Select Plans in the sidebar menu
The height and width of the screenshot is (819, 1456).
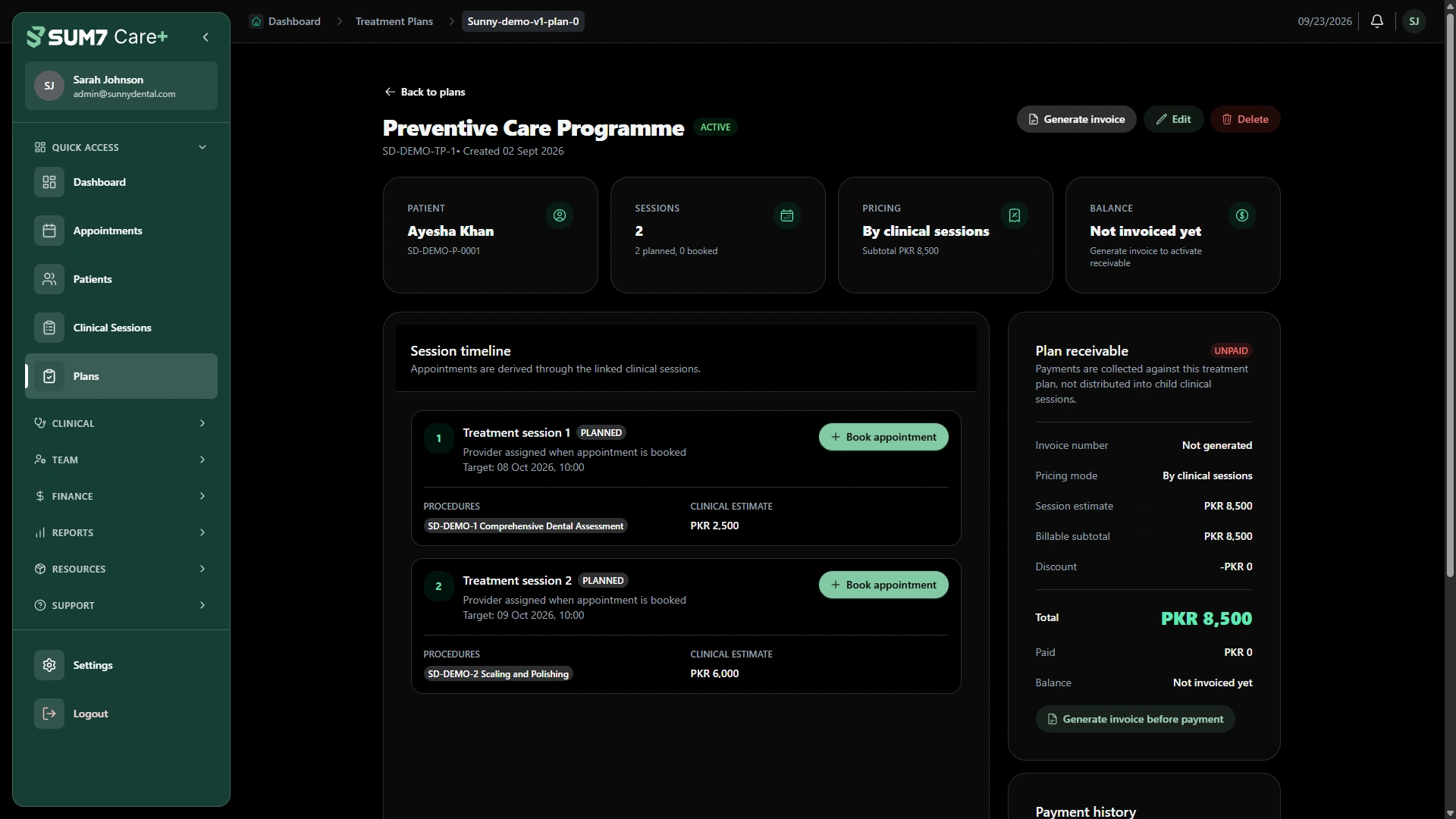(121, 376)
